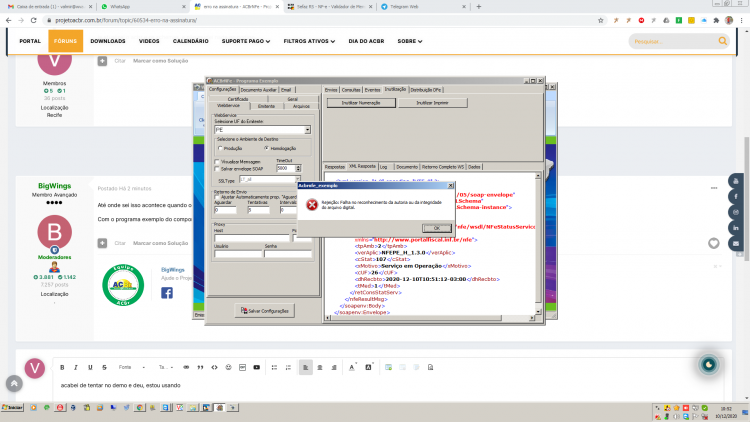This screenshot has width=750, height=422.
Task: Open the background color picker in the editor
Action: click(x=369, y=367)
